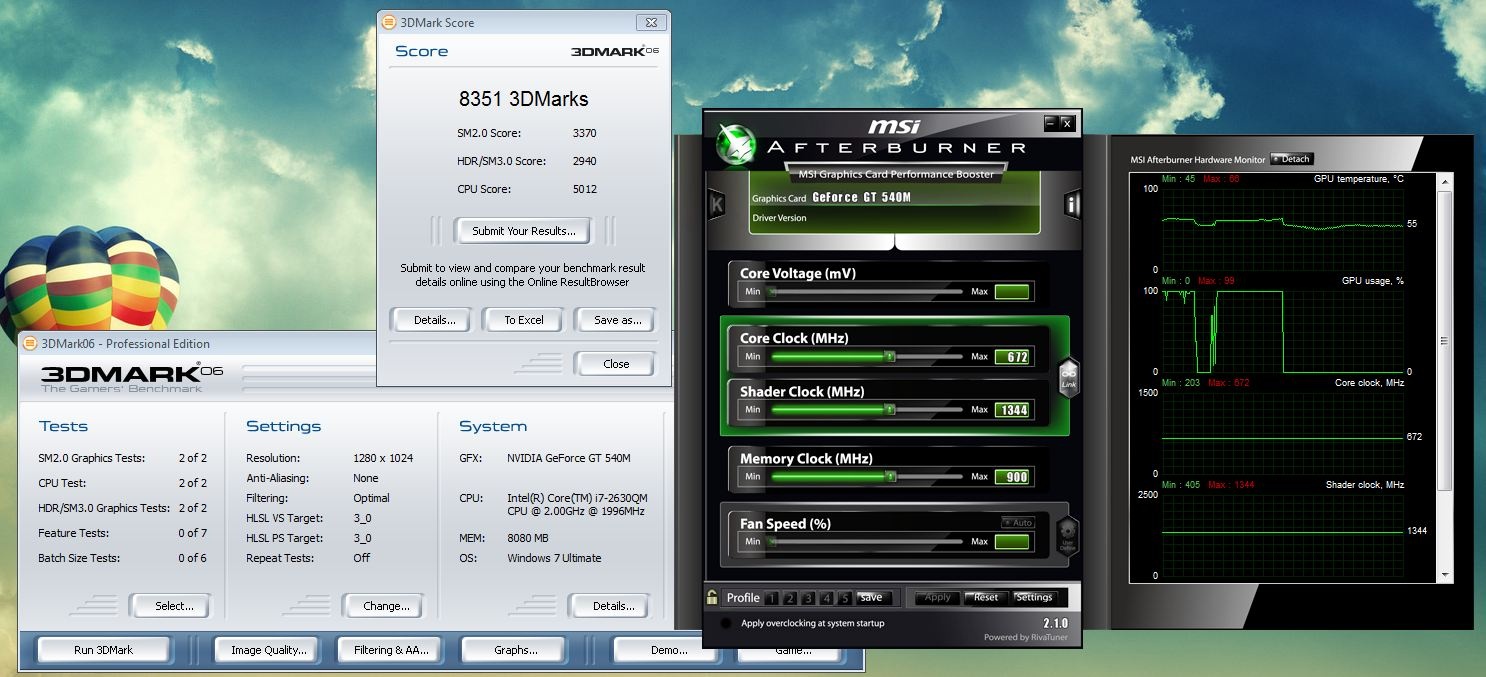Click the Hardware Monitor scrollbar thumb
Viewport: 1486px width, 677px height.
click(1444, 340)
